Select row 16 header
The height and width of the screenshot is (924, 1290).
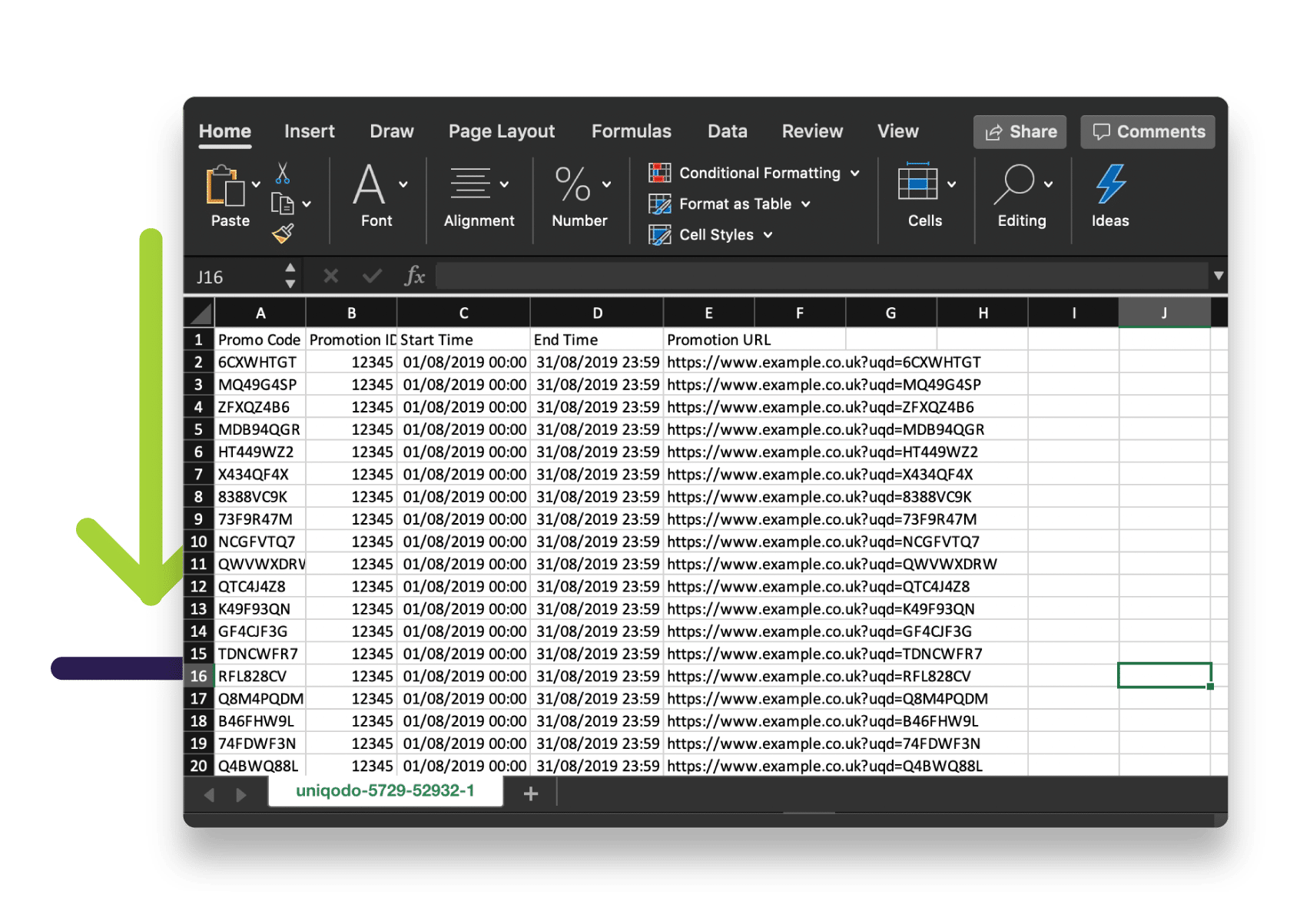[x=199, y=676]
